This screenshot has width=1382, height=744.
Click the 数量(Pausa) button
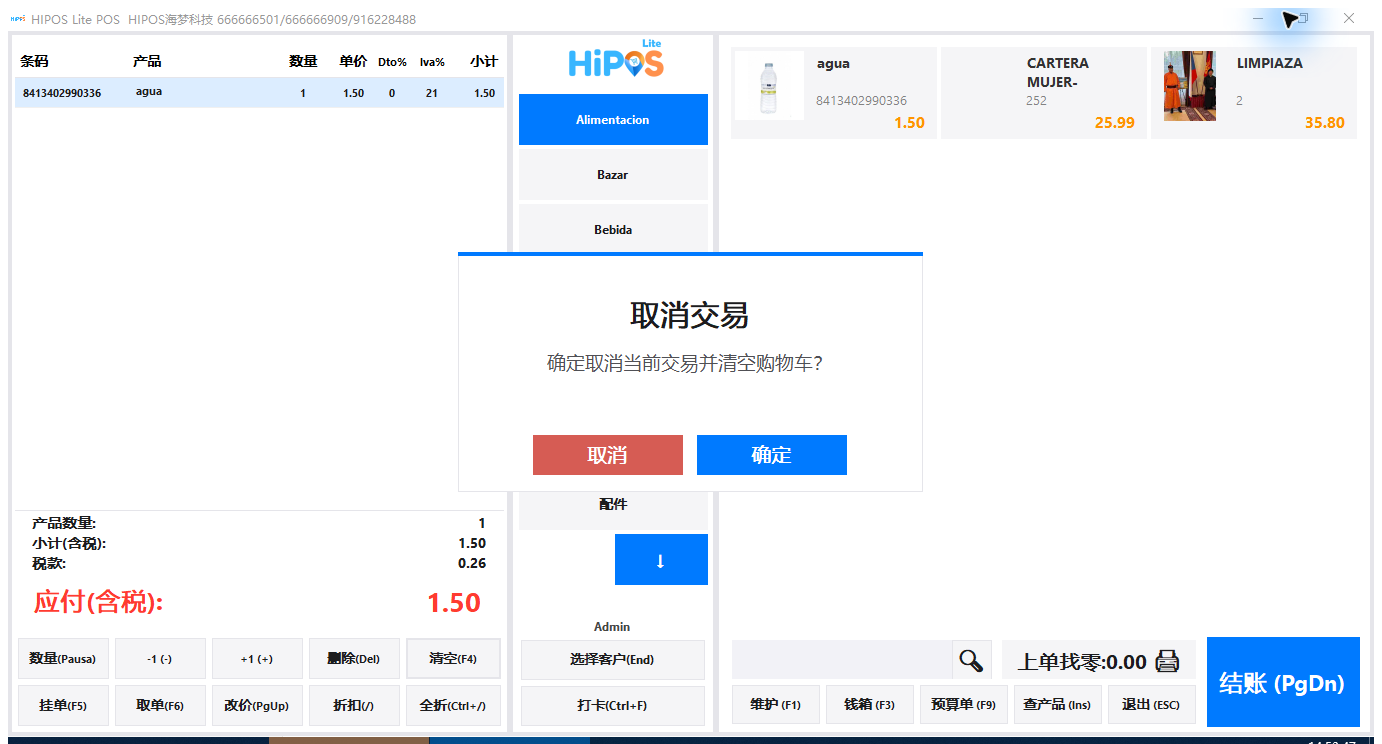pos(63,659)
